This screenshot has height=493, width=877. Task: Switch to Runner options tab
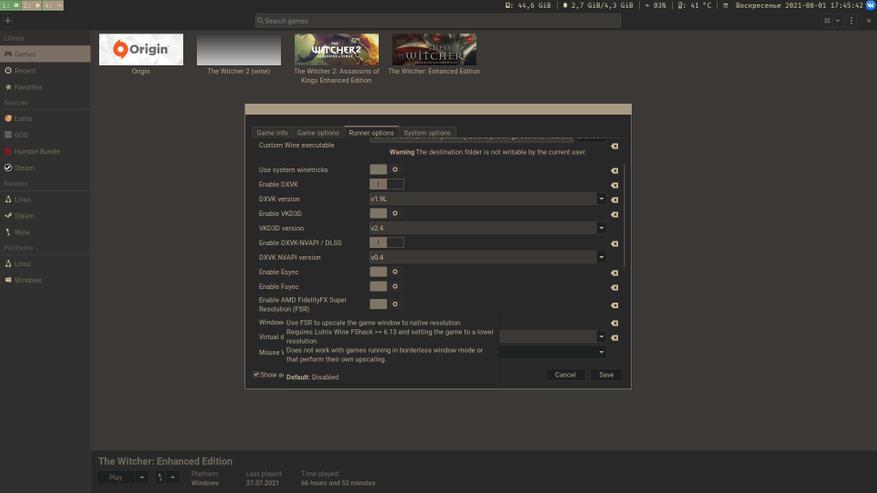371,133
